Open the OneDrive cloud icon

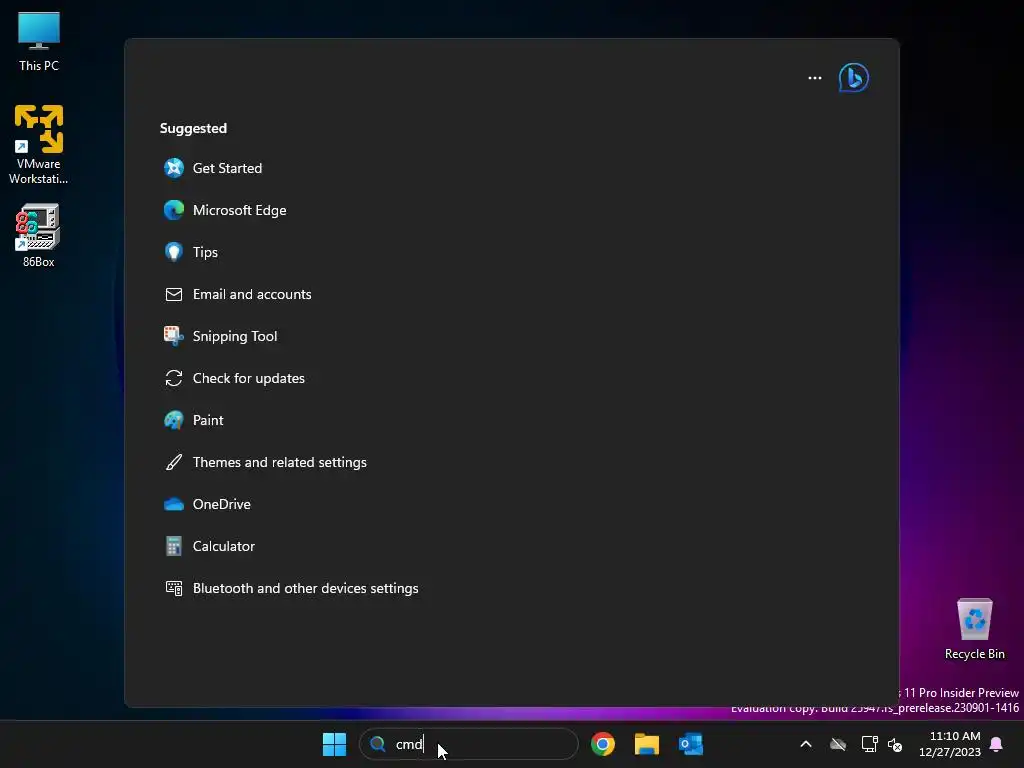tap(174, 504)
